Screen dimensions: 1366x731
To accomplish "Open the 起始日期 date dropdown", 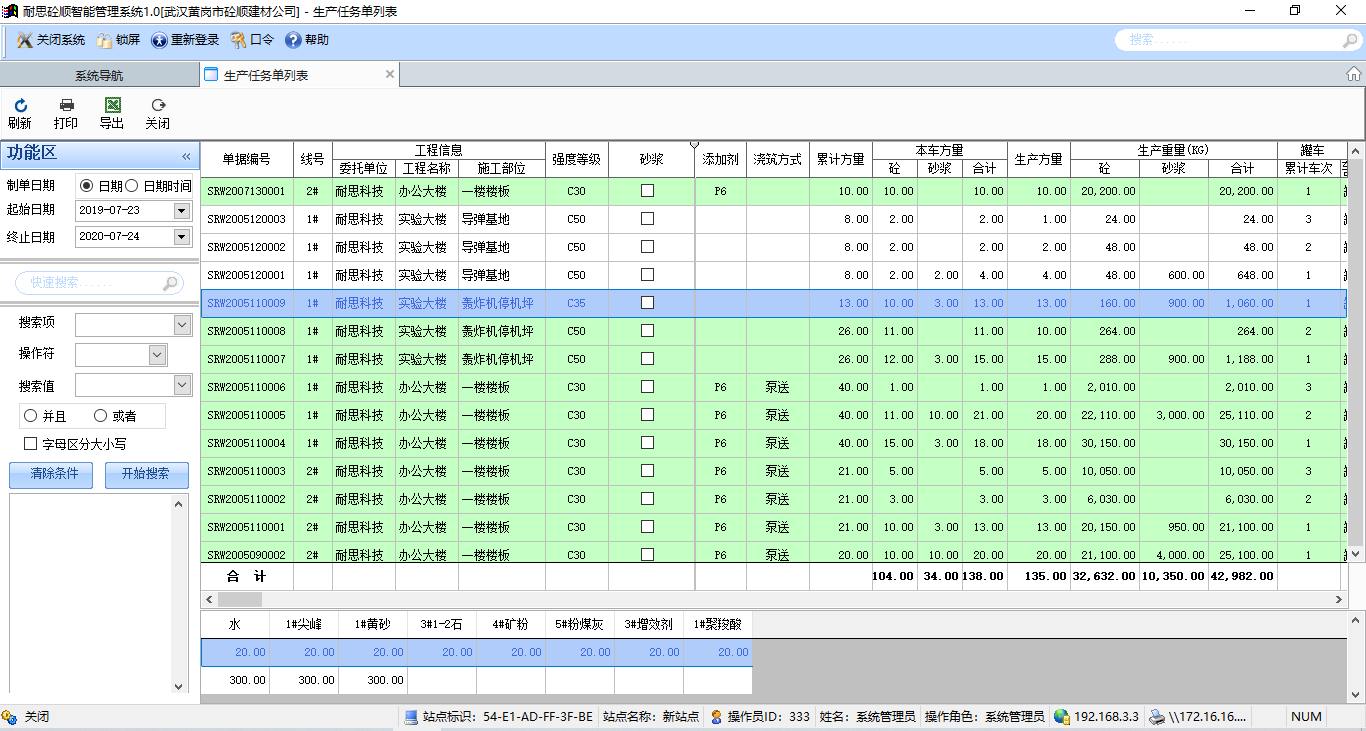I will click(181, 210).
